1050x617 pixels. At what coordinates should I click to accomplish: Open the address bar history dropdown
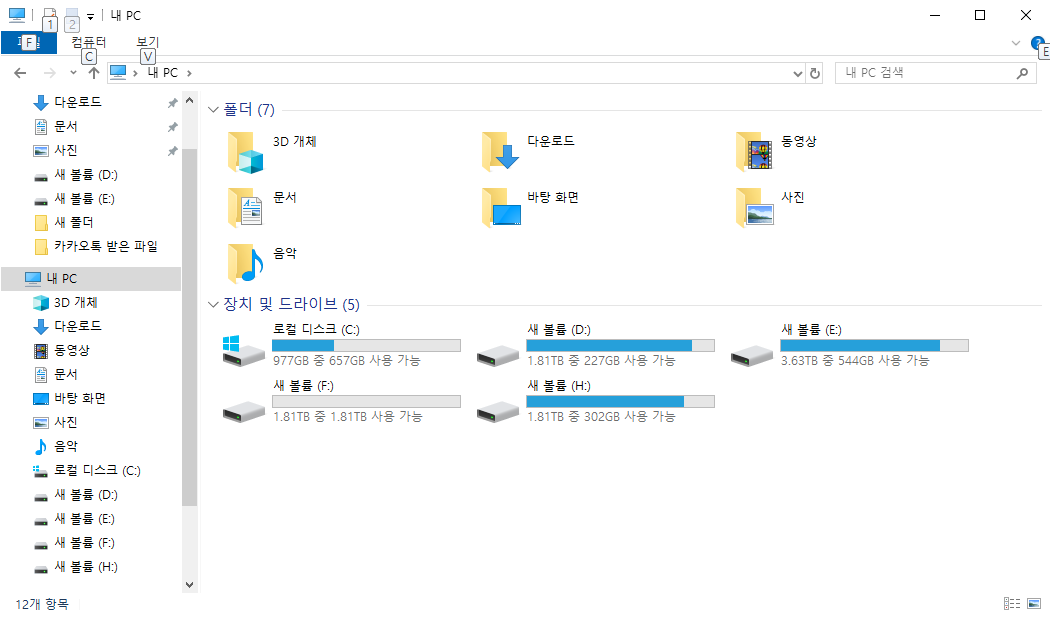797,73
